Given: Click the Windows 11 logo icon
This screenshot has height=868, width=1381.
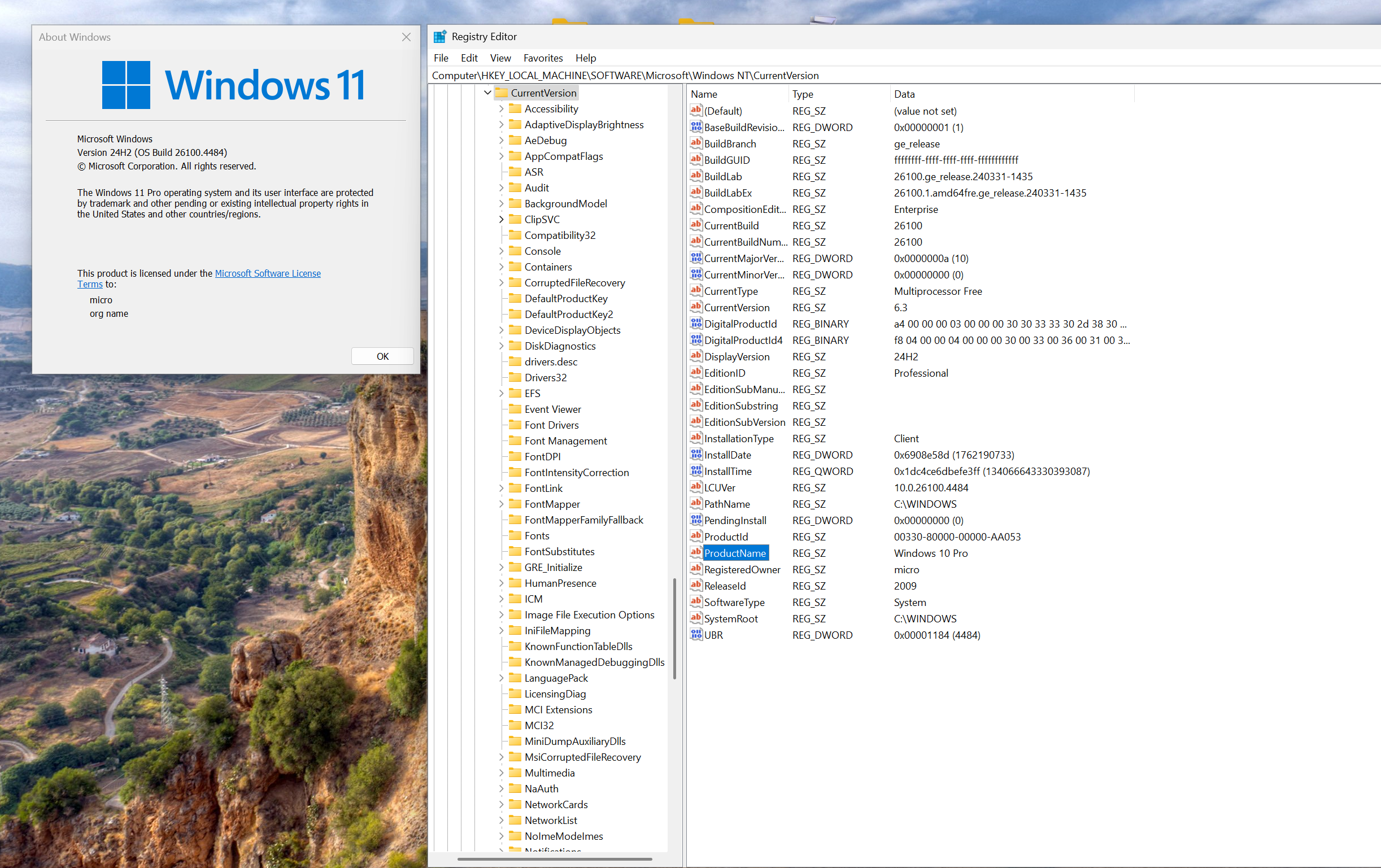Looking at the screenshot, I should (126, 85).
